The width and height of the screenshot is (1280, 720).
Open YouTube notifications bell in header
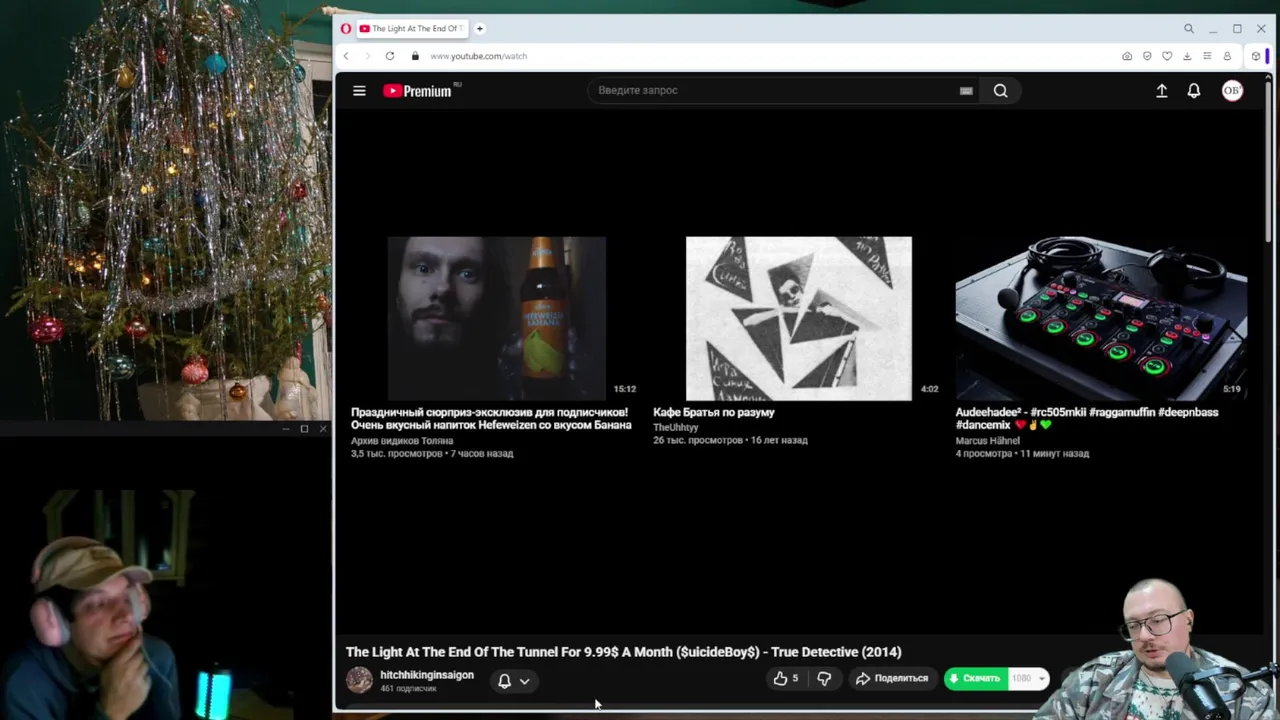click(1194, 91)
